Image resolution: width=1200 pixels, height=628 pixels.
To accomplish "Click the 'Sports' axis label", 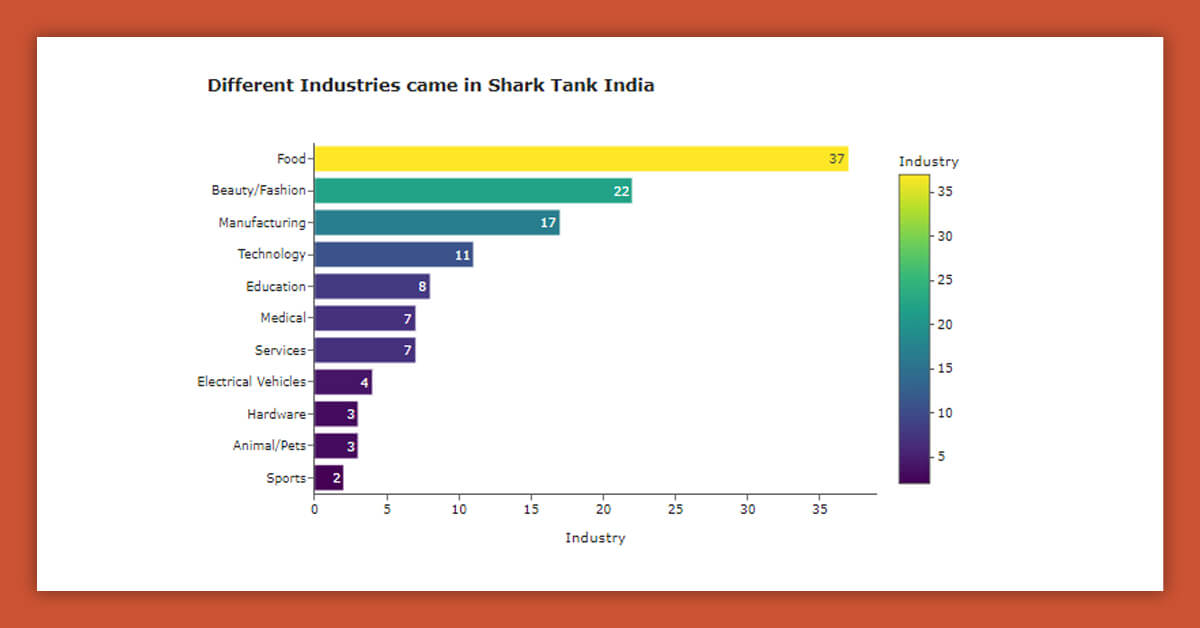I will point(286,478).
